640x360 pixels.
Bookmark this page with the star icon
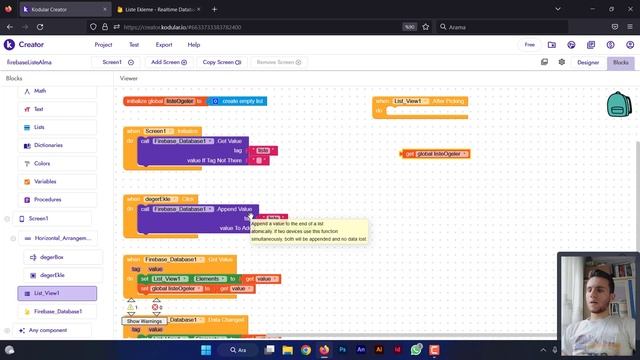coord(426,27)
